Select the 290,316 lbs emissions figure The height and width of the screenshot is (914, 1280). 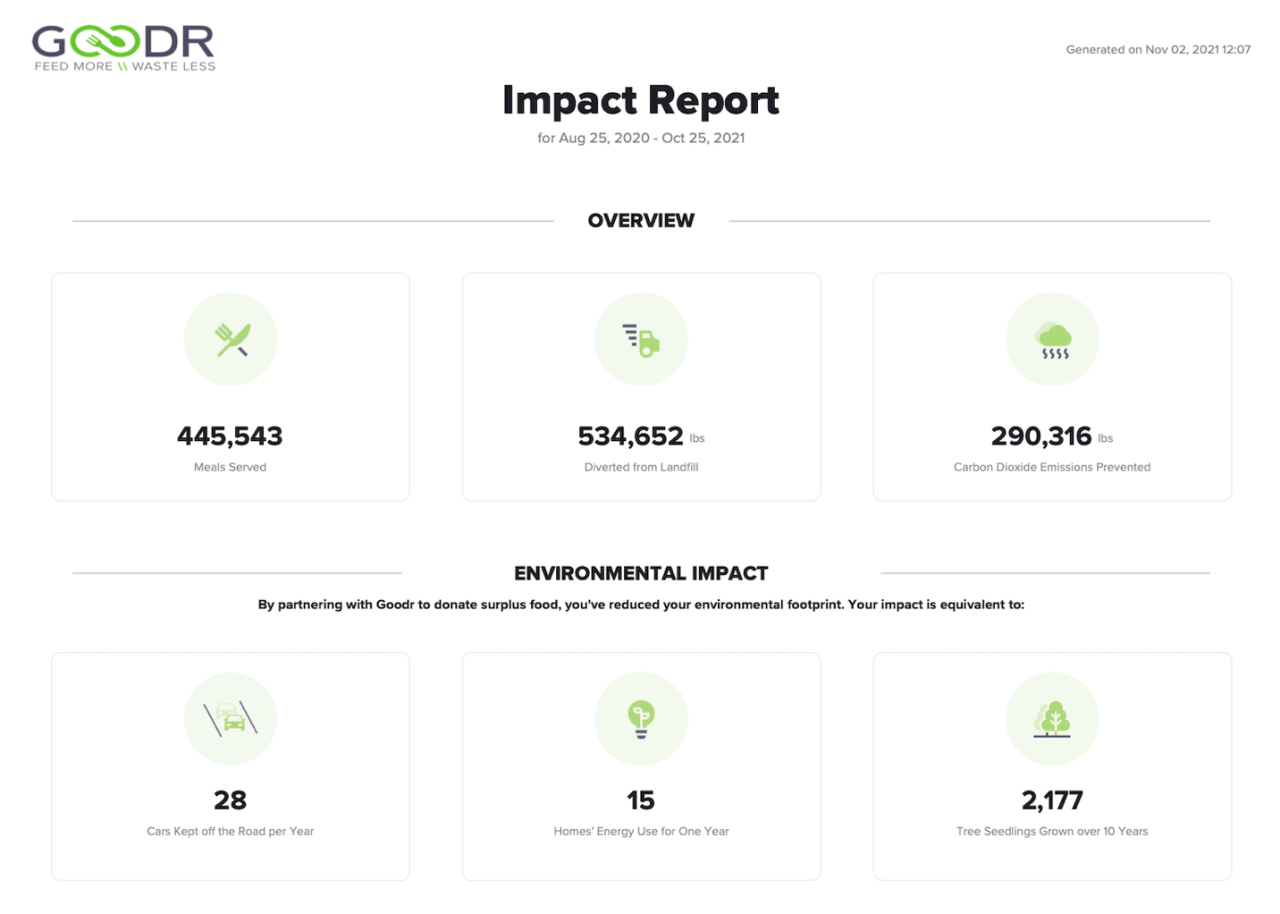tap(1052, 436)
